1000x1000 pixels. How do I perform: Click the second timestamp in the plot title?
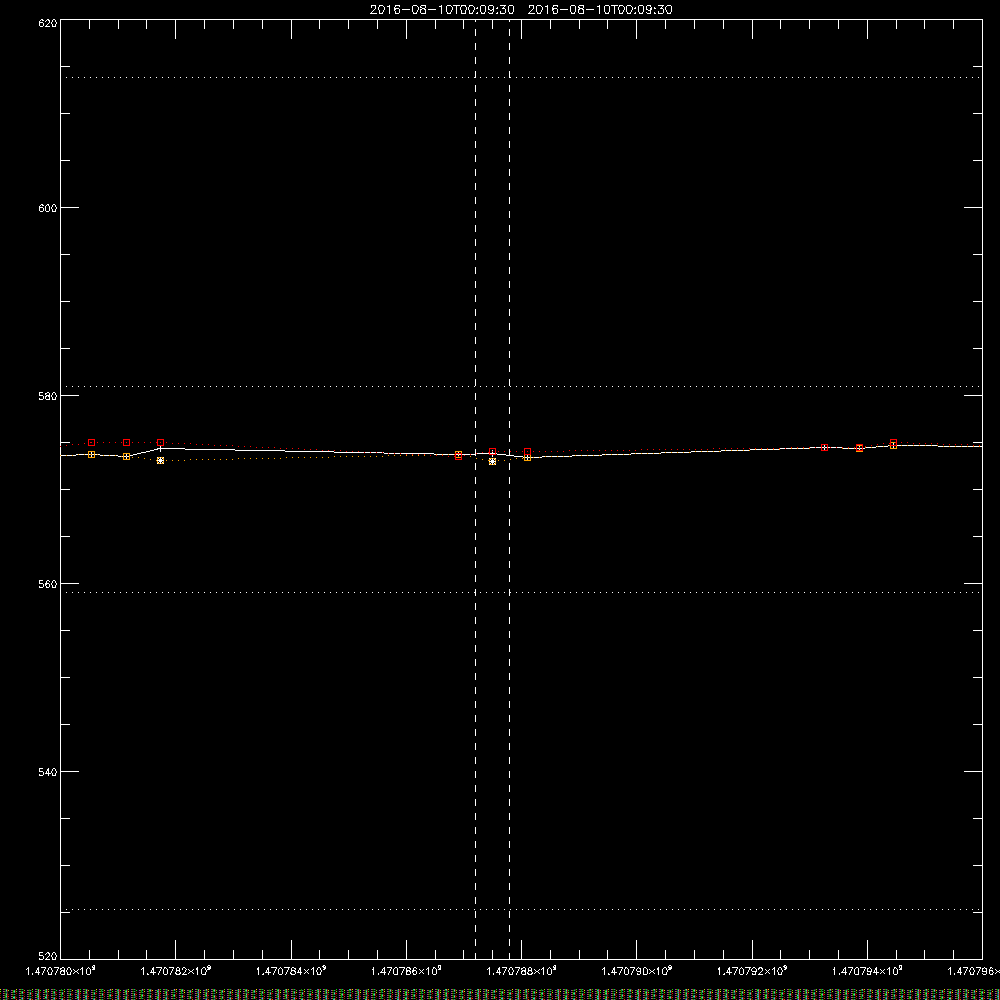pyautogui.click(x=600, y=10)
